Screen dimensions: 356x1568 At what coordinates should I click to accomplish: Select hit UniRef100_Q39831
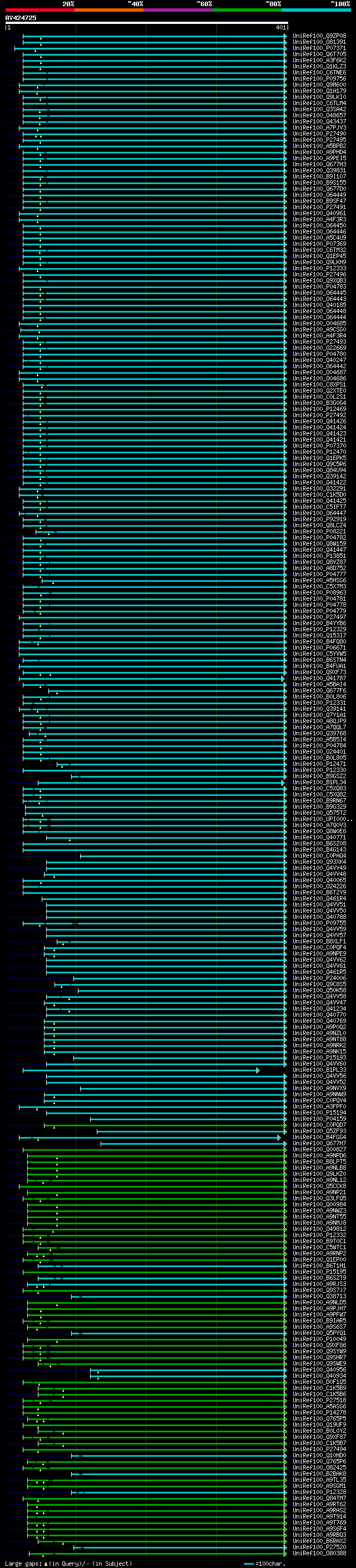click(319, 170)
